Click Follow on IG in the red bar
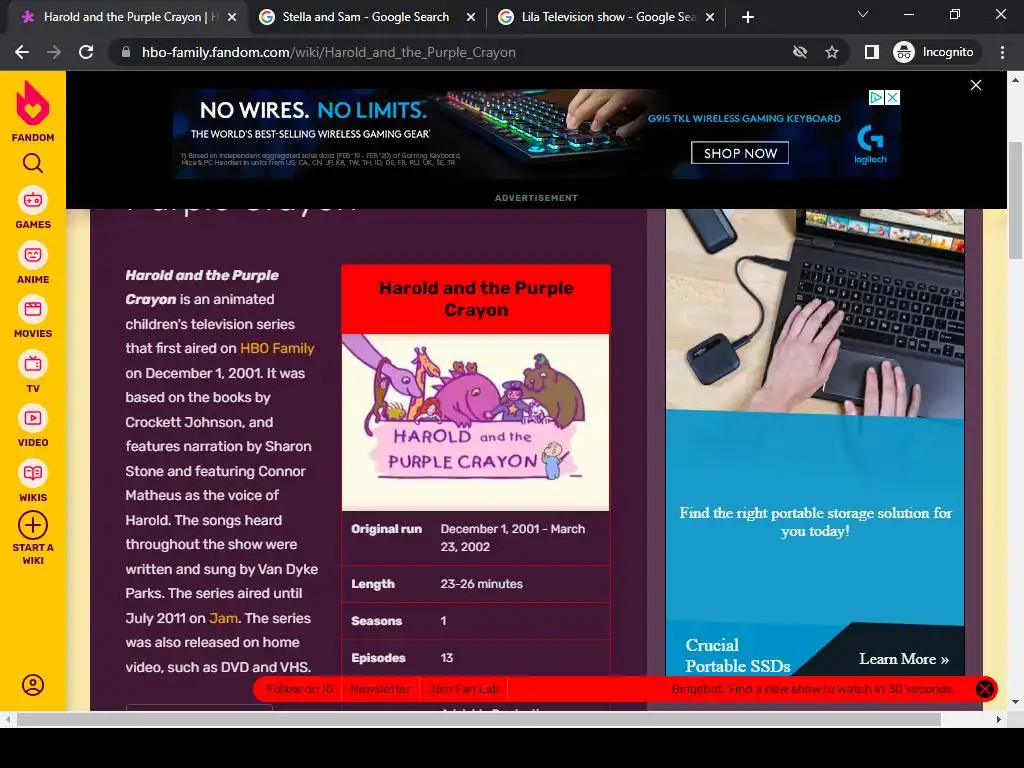This screenshot has height=768, width=1024. click(299, 689)
